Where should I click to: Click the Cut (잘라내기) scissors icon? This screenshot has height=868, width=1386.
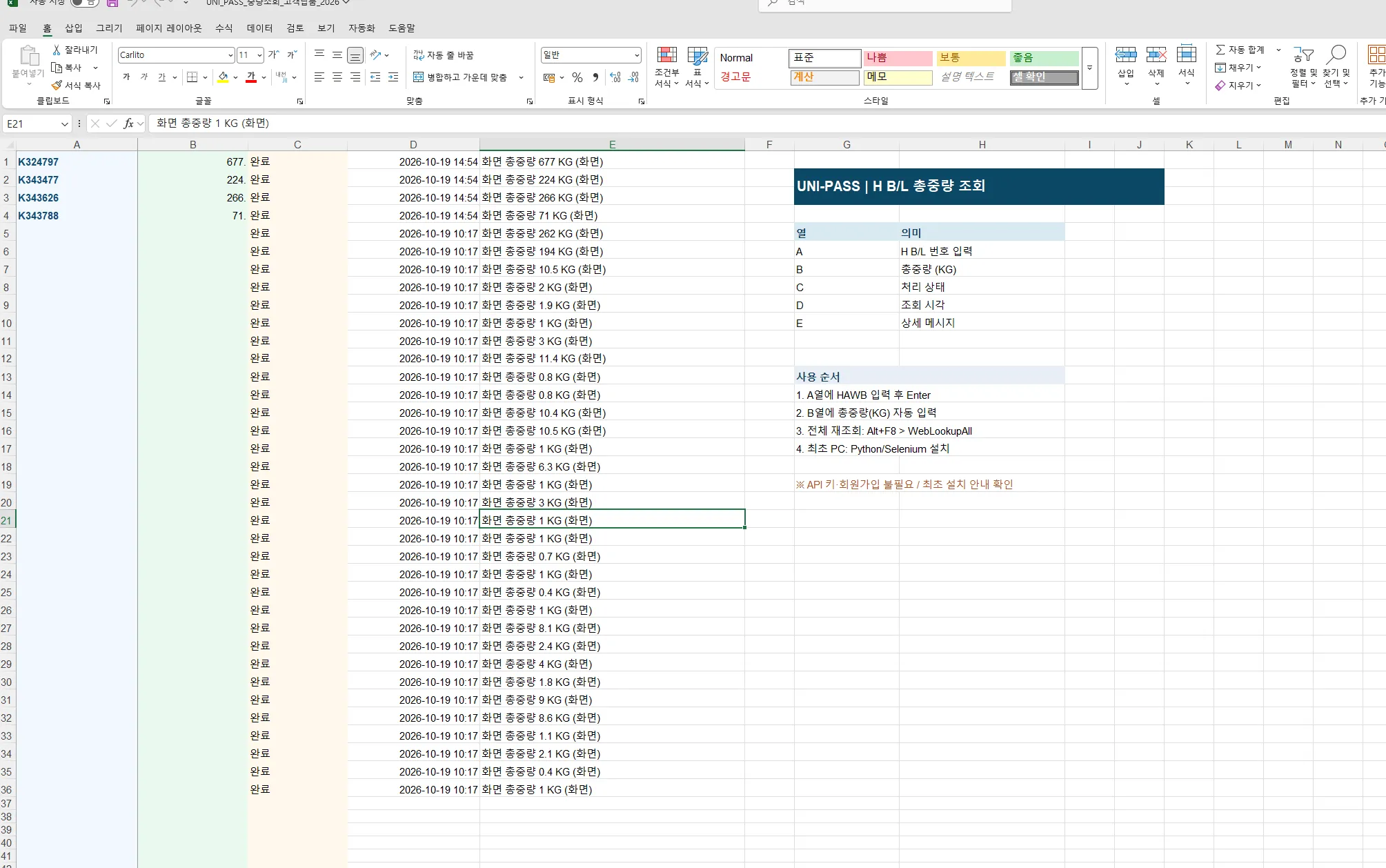[x=57, y=50]
